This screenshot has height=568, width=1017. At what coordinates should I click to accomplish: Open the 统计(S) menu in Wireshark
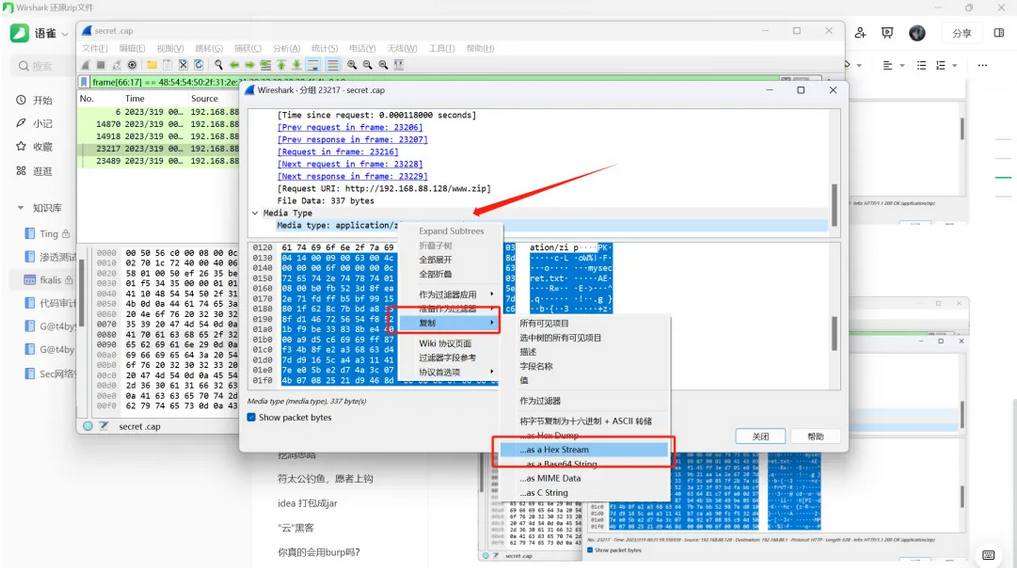[324, 49]
